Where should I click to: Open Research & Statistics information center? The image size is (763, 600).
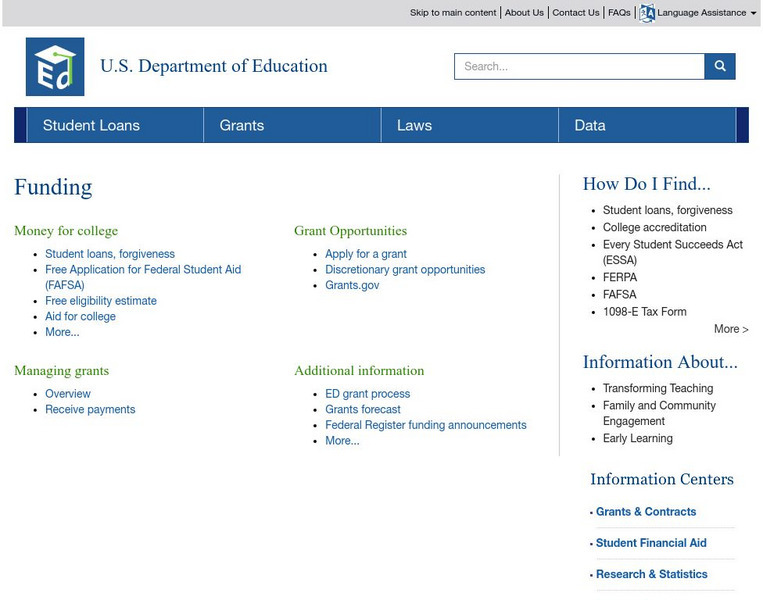point(652,574)
